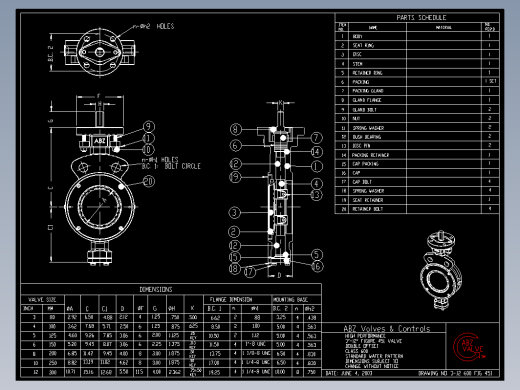Click the B.C. 1: BOLT CIRCLE note

(171, 166)
